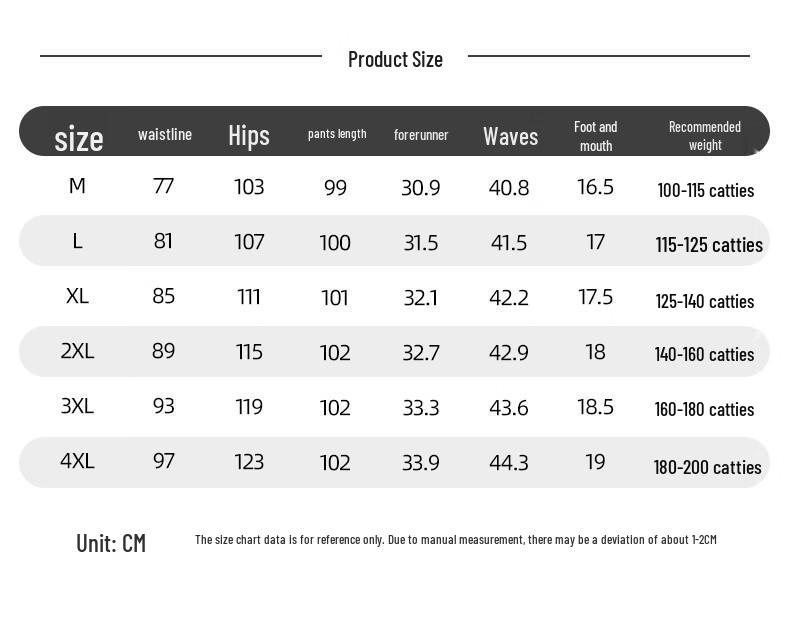This screenshot has height=623, width=790.
Task: Click the Unit: CM label
Action: [111, 543]
